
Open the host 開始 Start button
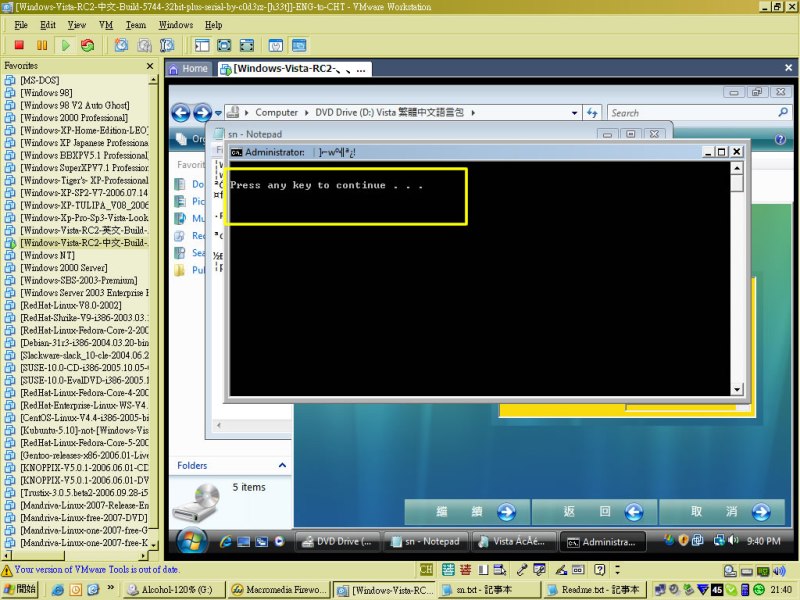pyautogui.click(x=19, y=589)
